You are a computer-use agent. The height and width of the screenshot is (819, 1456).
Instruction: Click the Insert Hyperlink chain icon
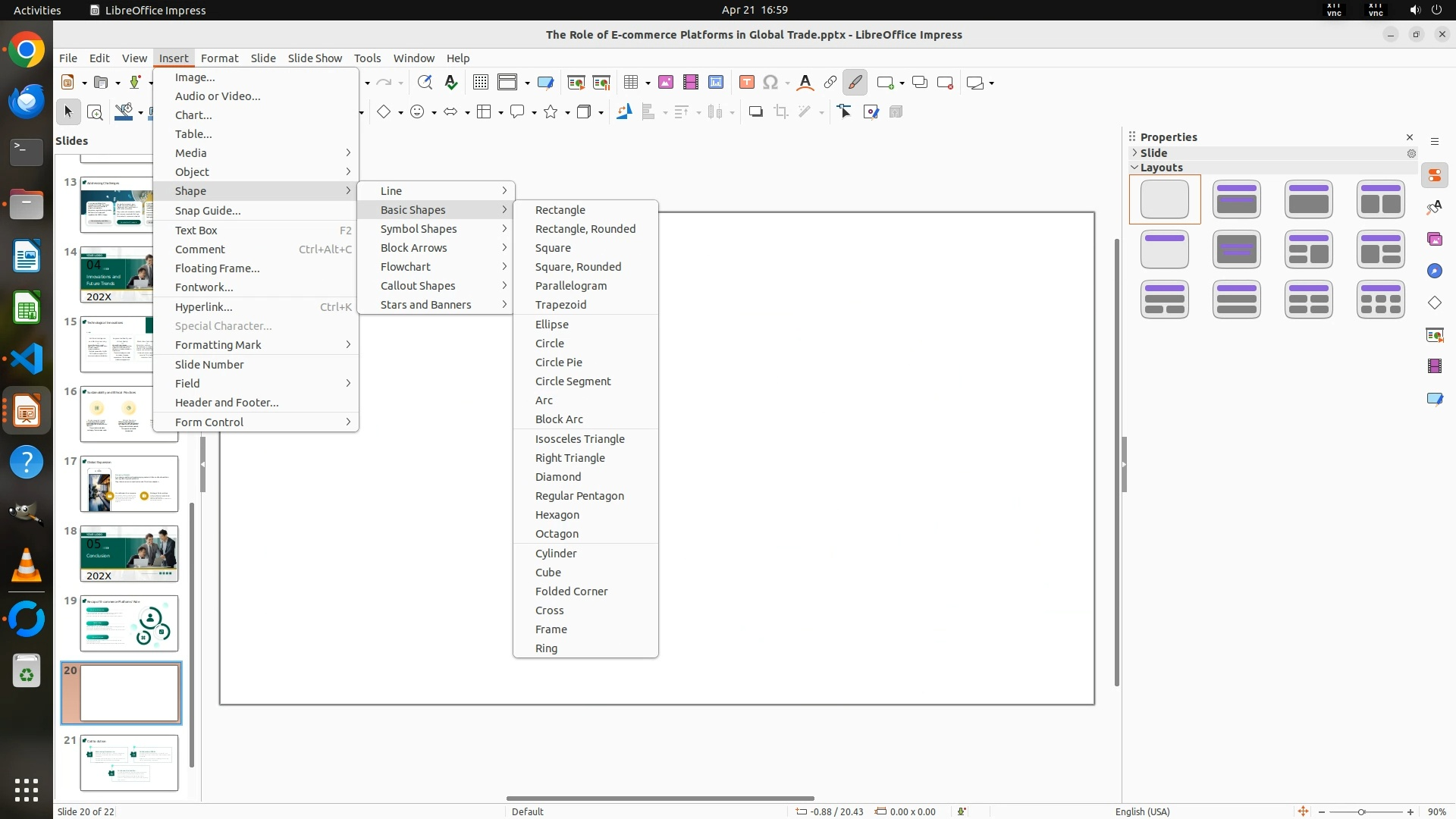(x=830, y=83)
